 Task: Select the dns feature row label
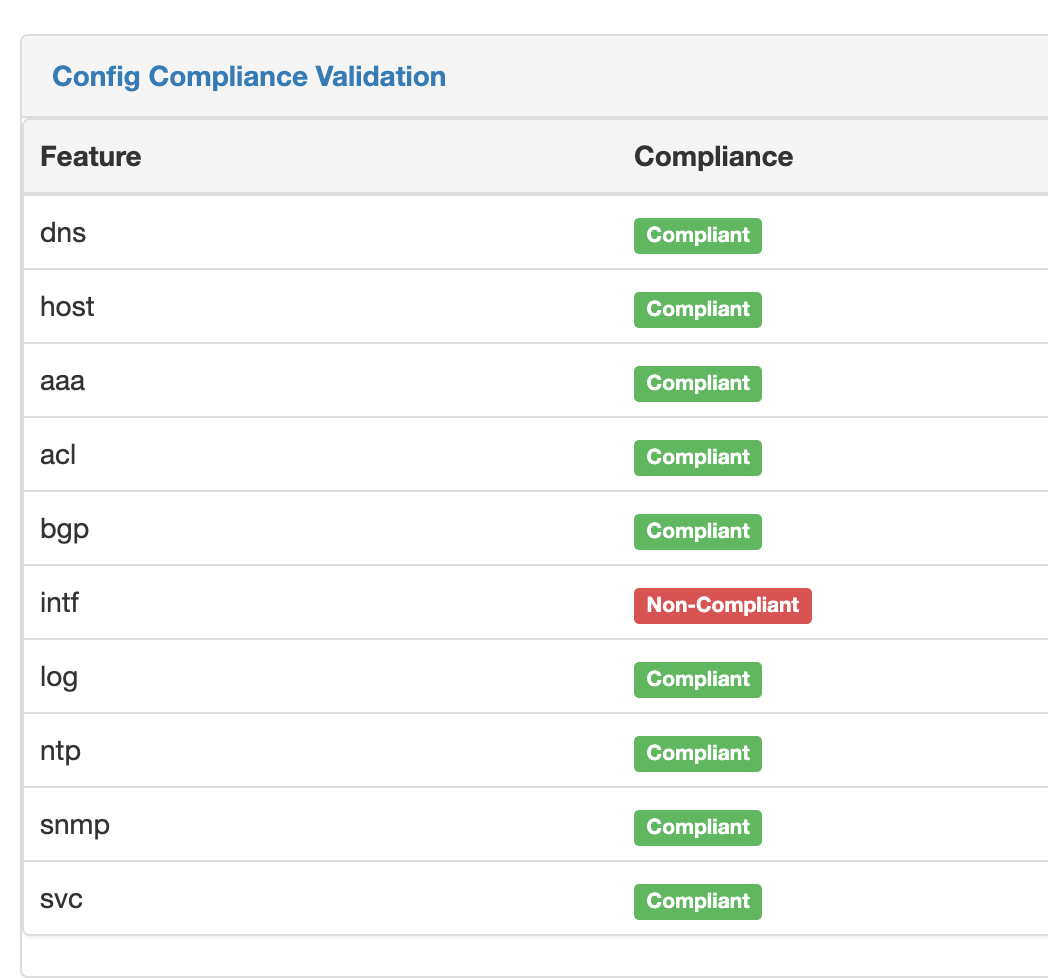63,233
